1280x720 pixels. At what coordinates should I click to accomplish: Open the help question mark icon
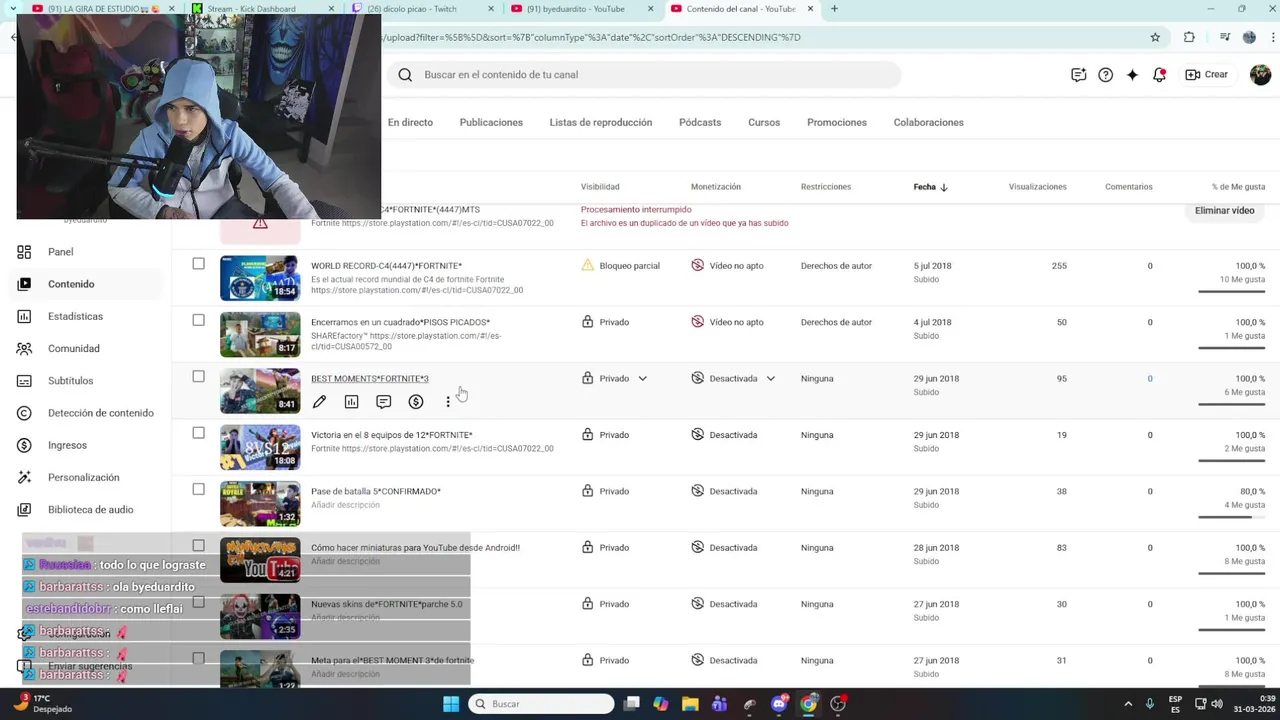click(x=1105, y=75)
